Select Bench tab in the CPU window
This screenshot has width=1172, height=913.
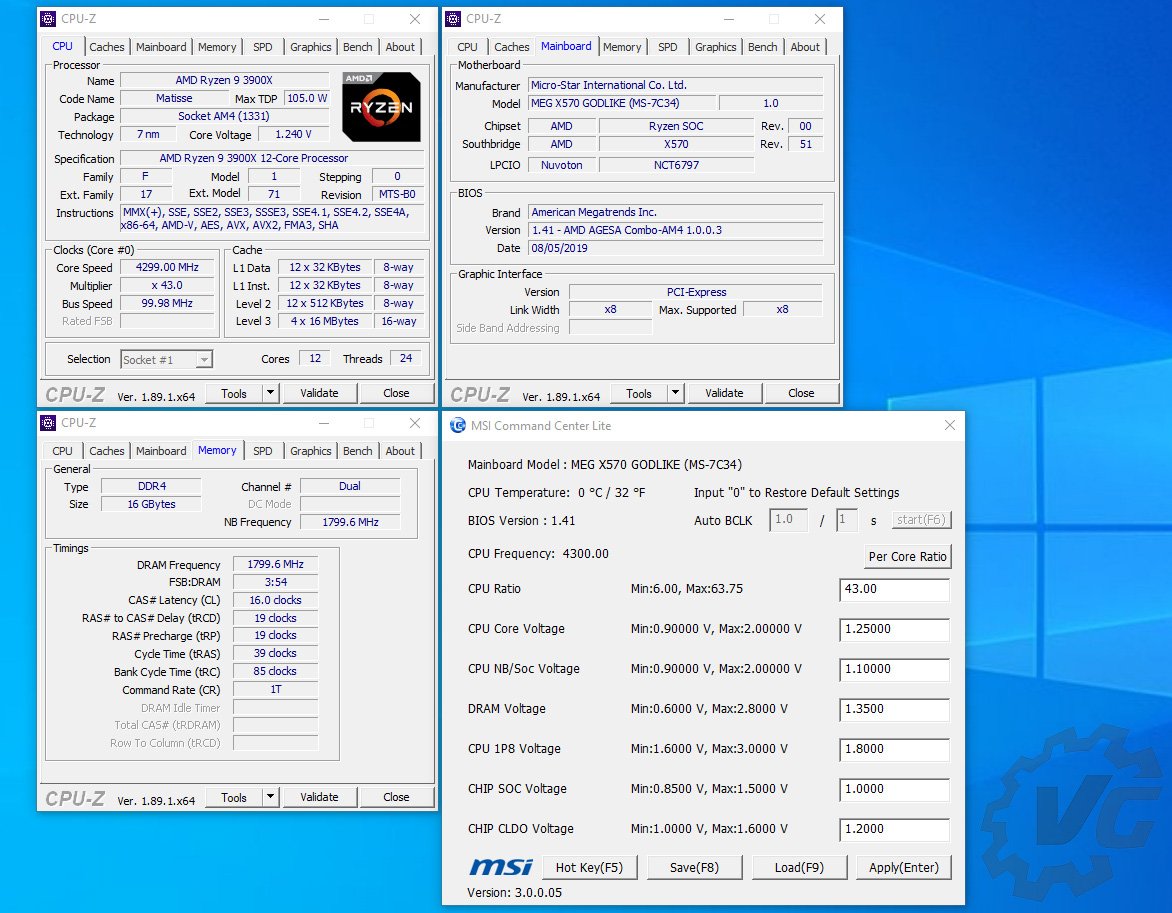click(357, 47)
